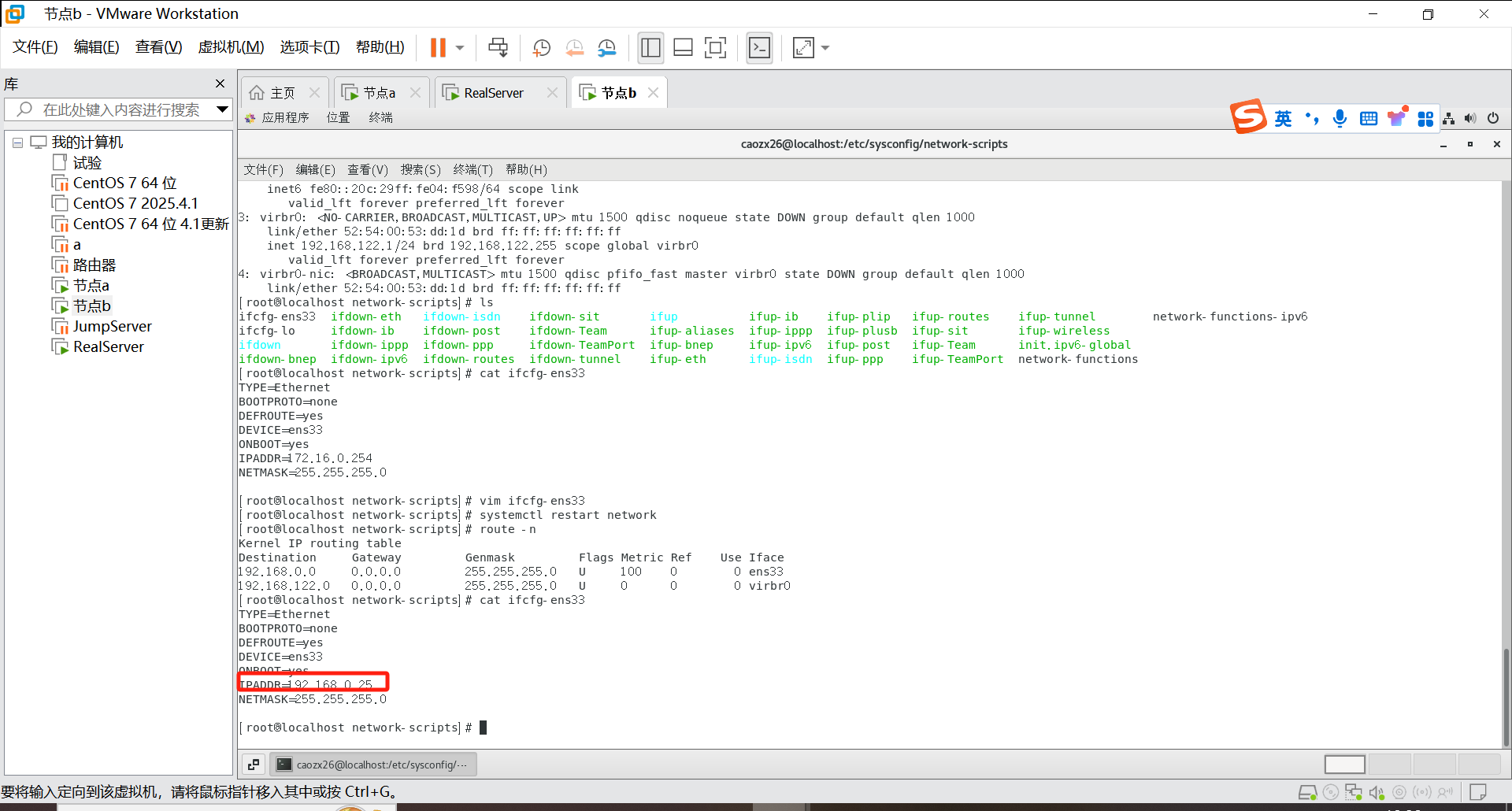The height and width of the screenshot is (811, 1512).
Task: Open terminal 终端(T) menu
Action: 473,170
